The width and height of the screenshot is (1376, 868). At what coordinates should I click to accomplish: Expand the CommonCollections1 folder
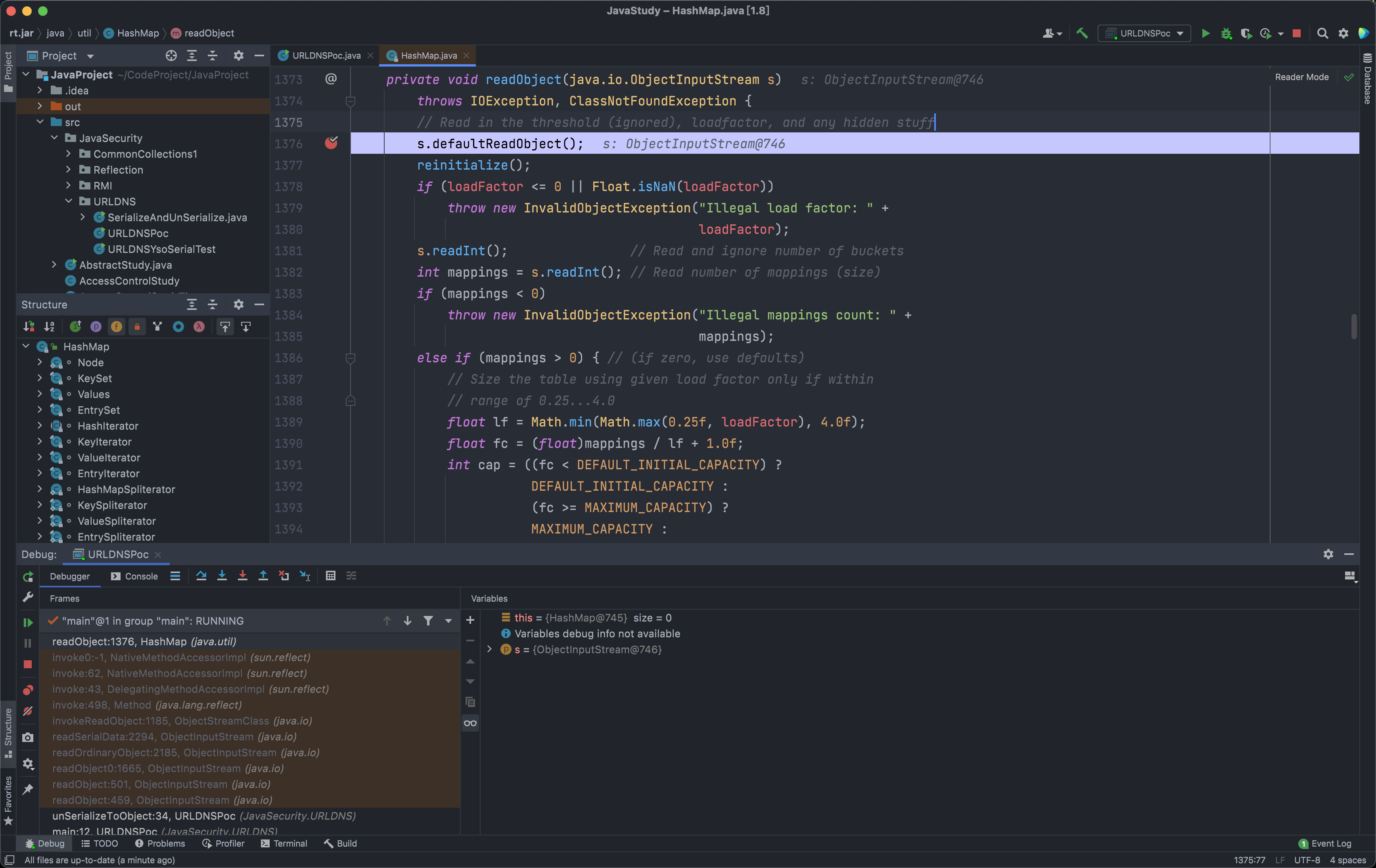pyautogui.click(x=68, y=154)
